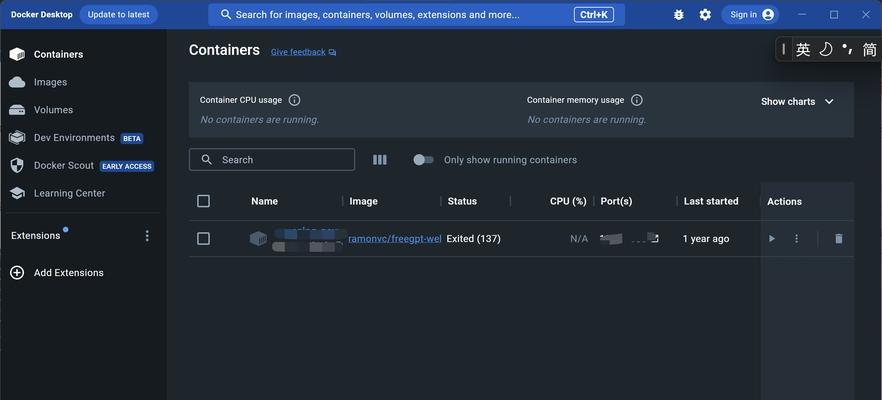Click the Containers cube icon in sidebar
Image resolution: width=882 pixels, height=400 pixels.
click(x=17, y=55)
